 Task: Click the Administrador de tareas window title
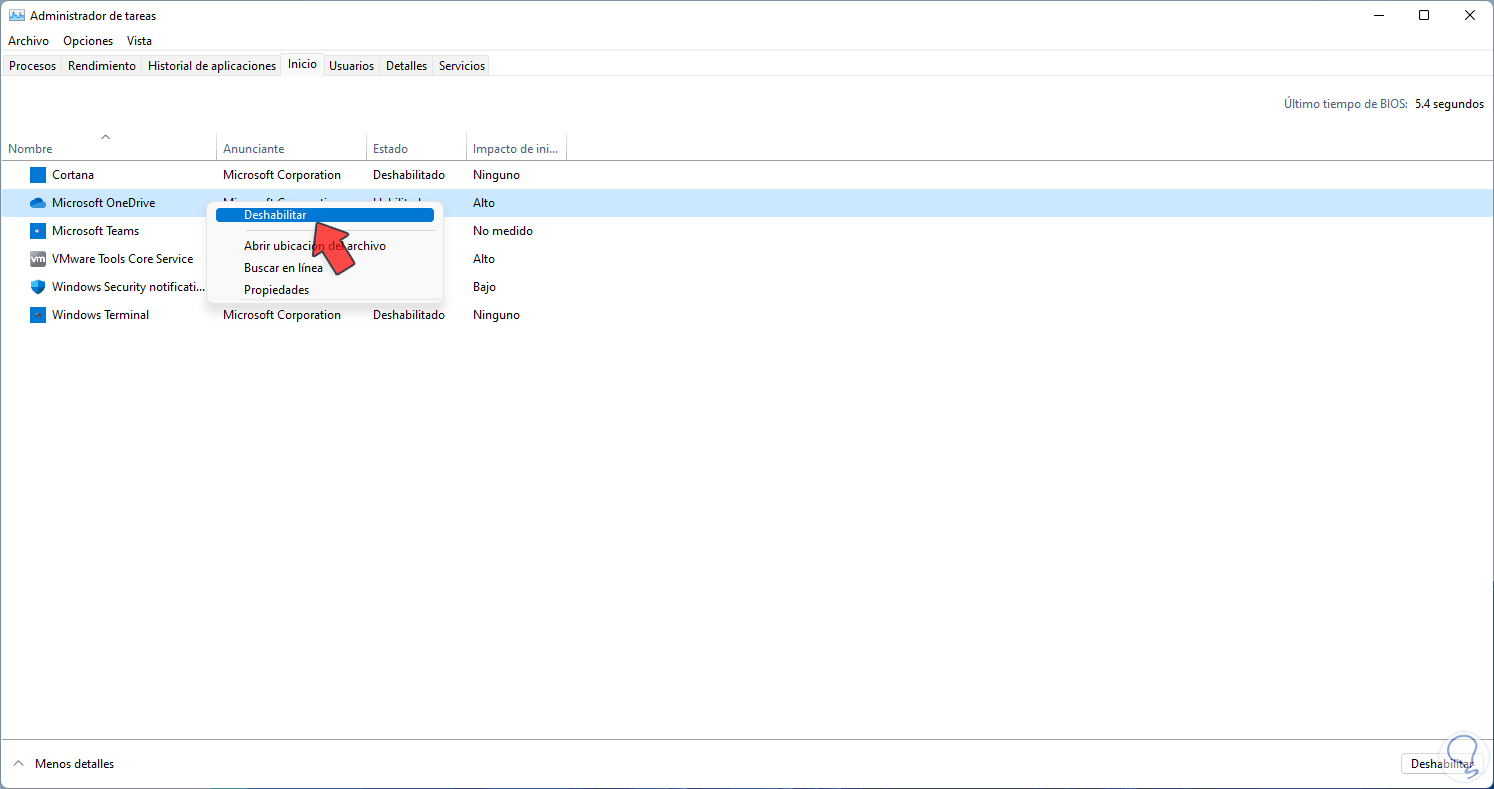[93, 16]
